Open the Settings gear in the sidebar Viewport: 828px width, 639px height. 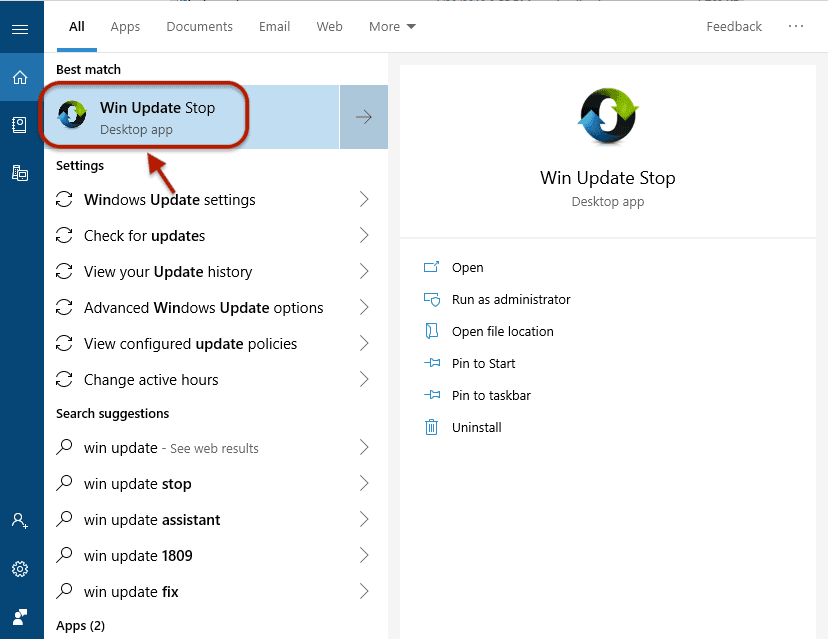(20, 569)
